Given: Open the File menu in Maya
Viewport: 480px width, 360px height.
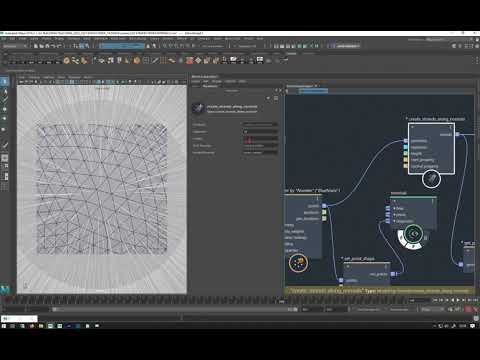Looking at the screenshot, I should (x=4, y=39).
